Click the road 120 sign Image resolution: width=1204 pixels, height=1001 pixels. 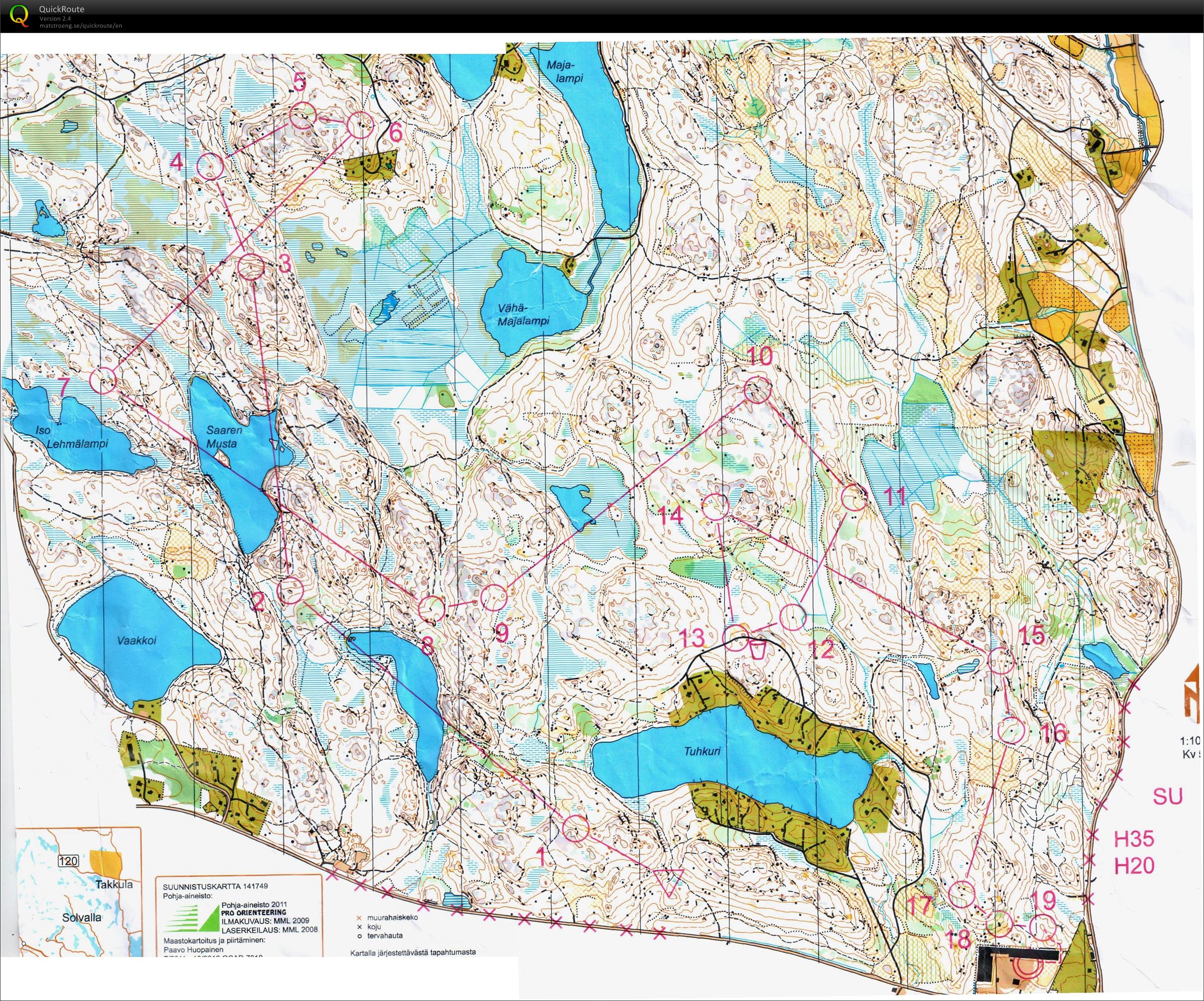[68, 861]
